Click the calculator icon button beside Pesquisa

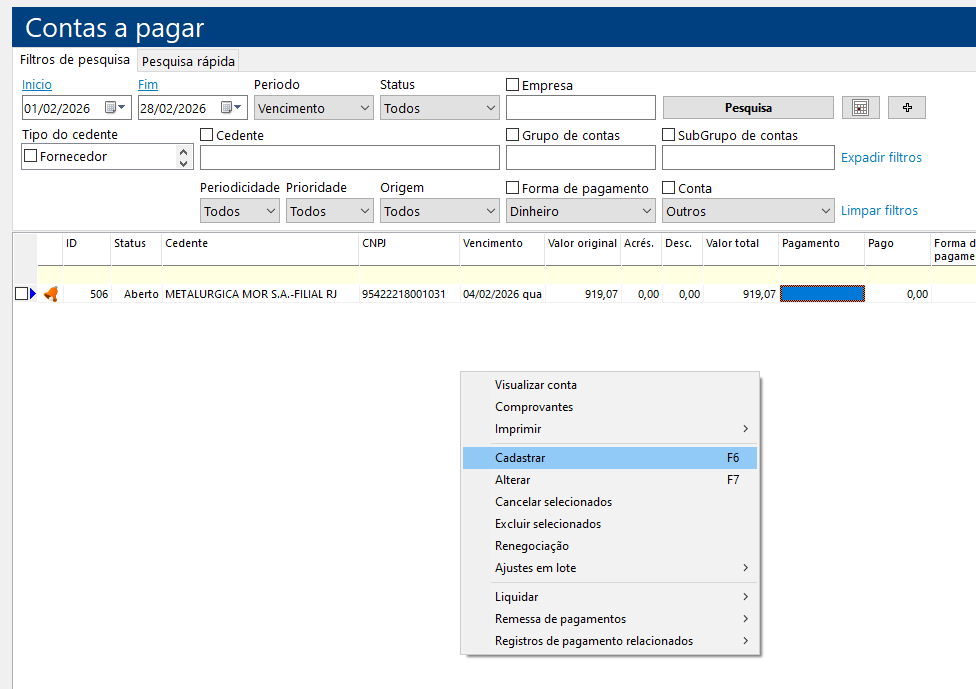click(x=860, y=108)
